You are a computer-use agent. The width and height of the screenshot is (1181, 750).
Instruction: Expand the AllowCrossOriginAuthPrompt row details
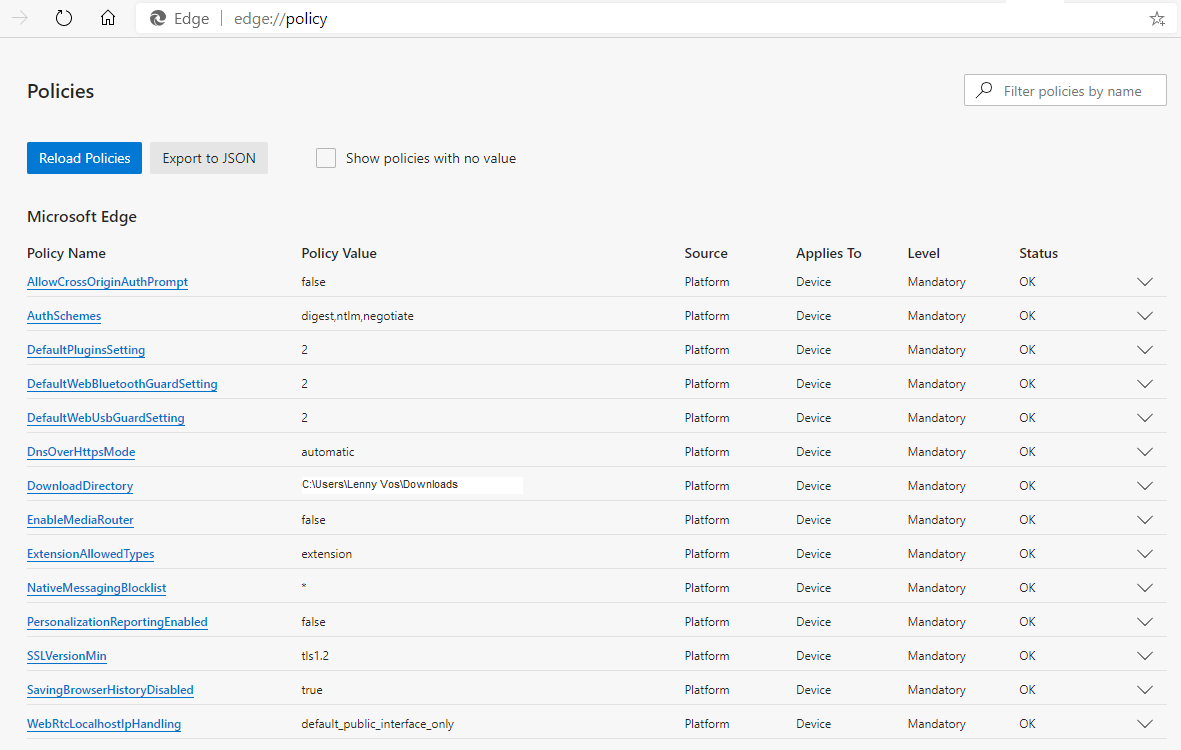tap(1145, 282)
